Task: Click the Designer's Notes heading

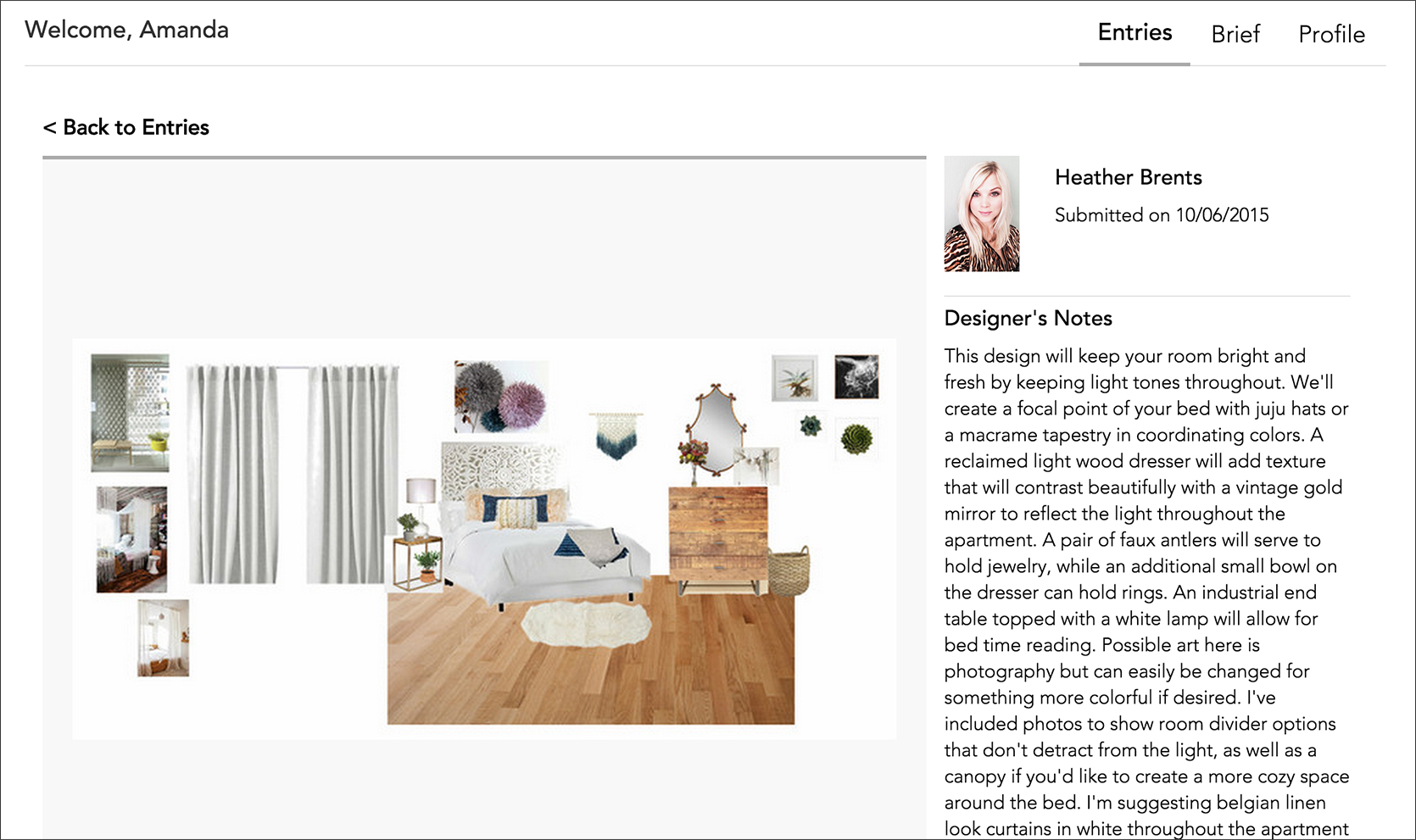Action: [1028, 318]
